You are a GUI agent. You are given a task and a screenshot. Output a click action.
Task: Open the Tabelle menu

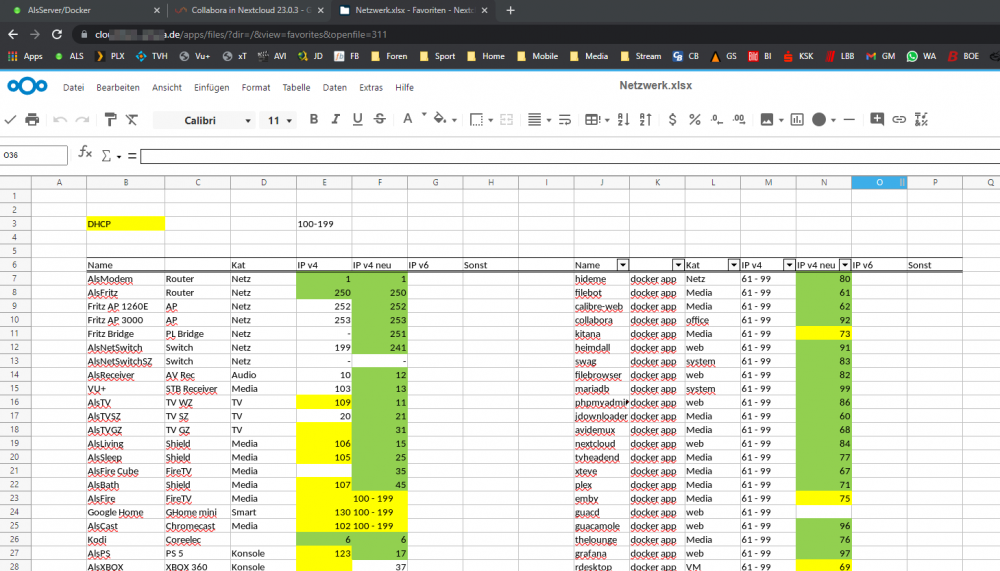[297, 87]
